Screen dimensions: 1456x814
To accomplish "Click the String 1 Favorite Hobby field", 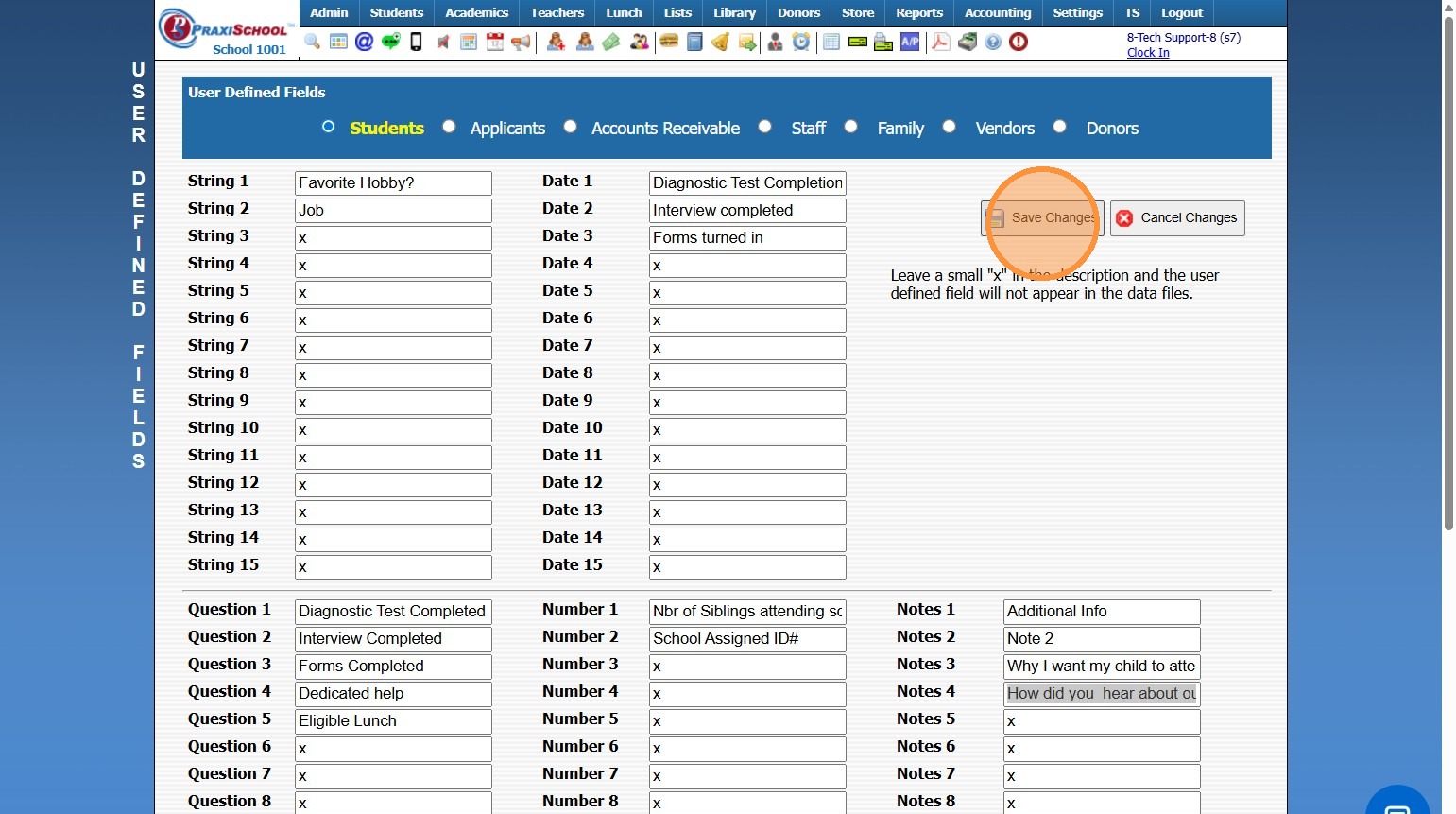I will point(393,183).
